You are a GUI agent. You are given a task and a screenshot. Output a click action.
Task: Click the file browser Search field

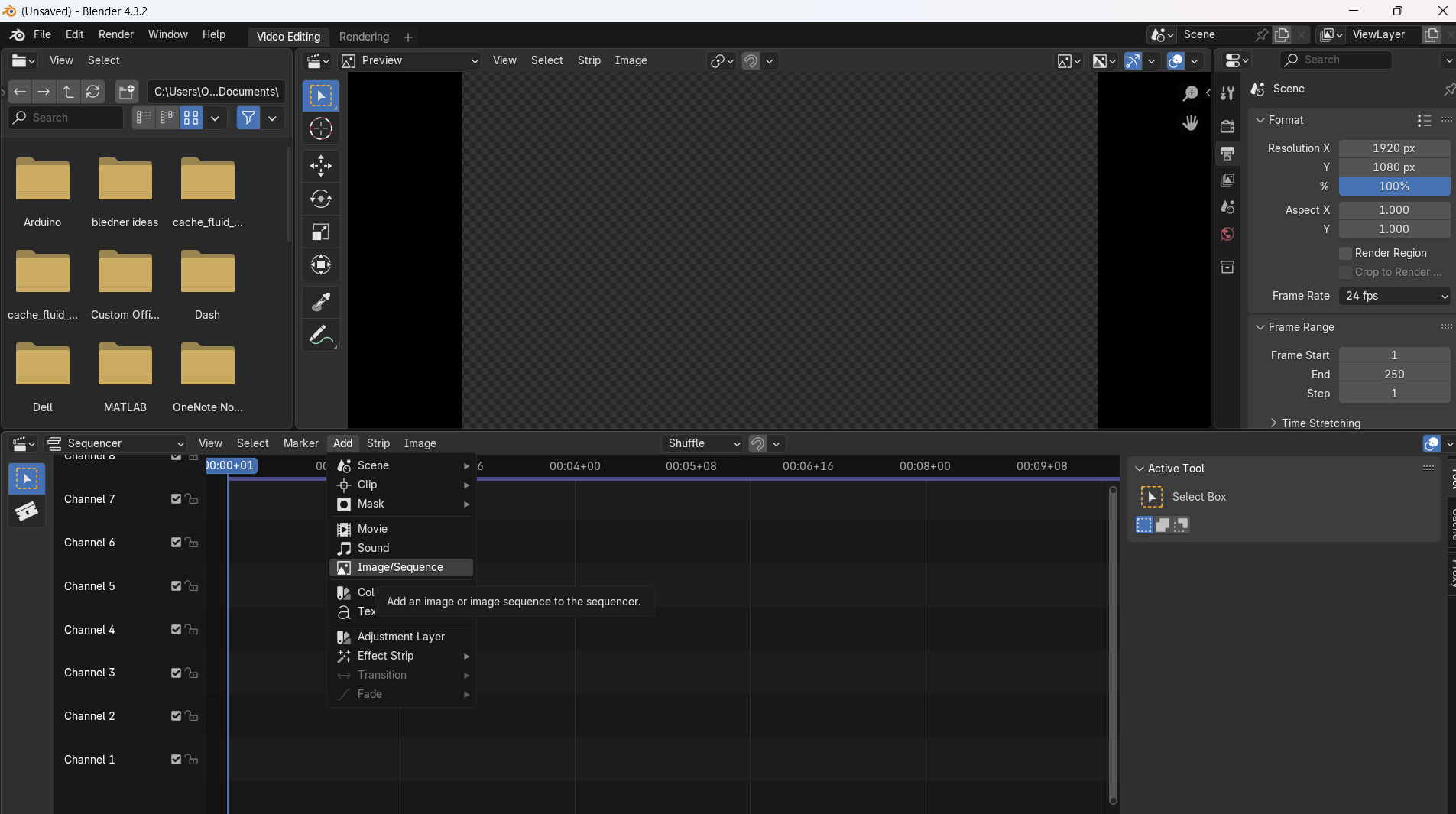tap(66, 118)
